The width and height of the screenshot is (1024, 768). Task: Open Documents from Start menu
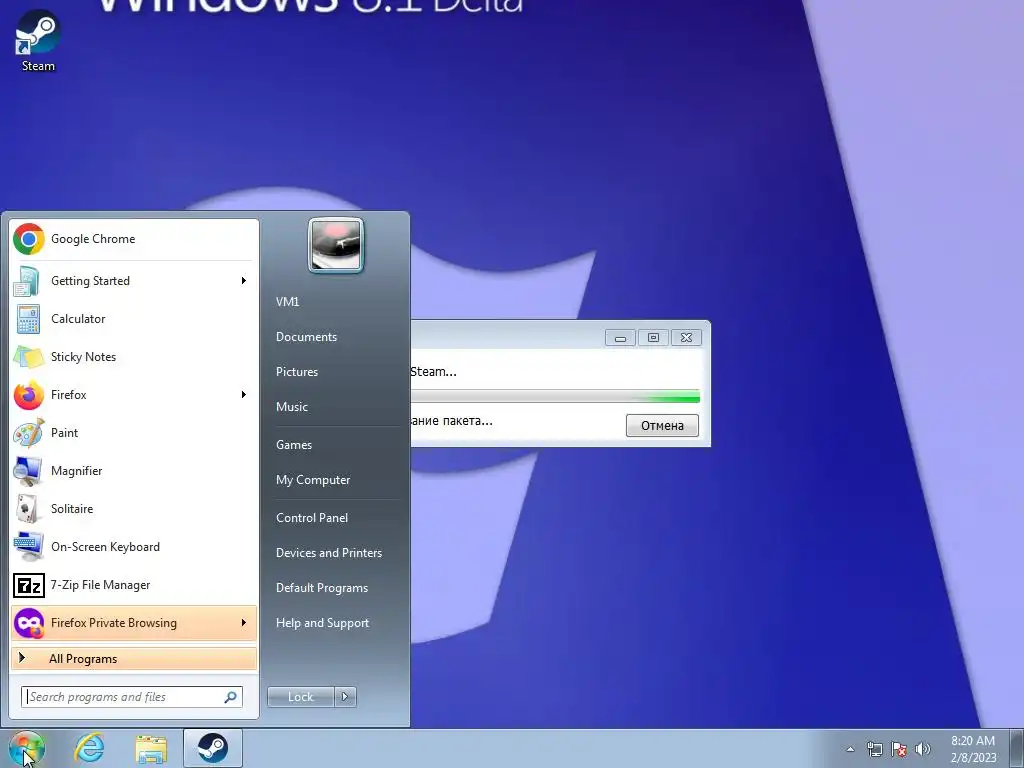point(306,337)
